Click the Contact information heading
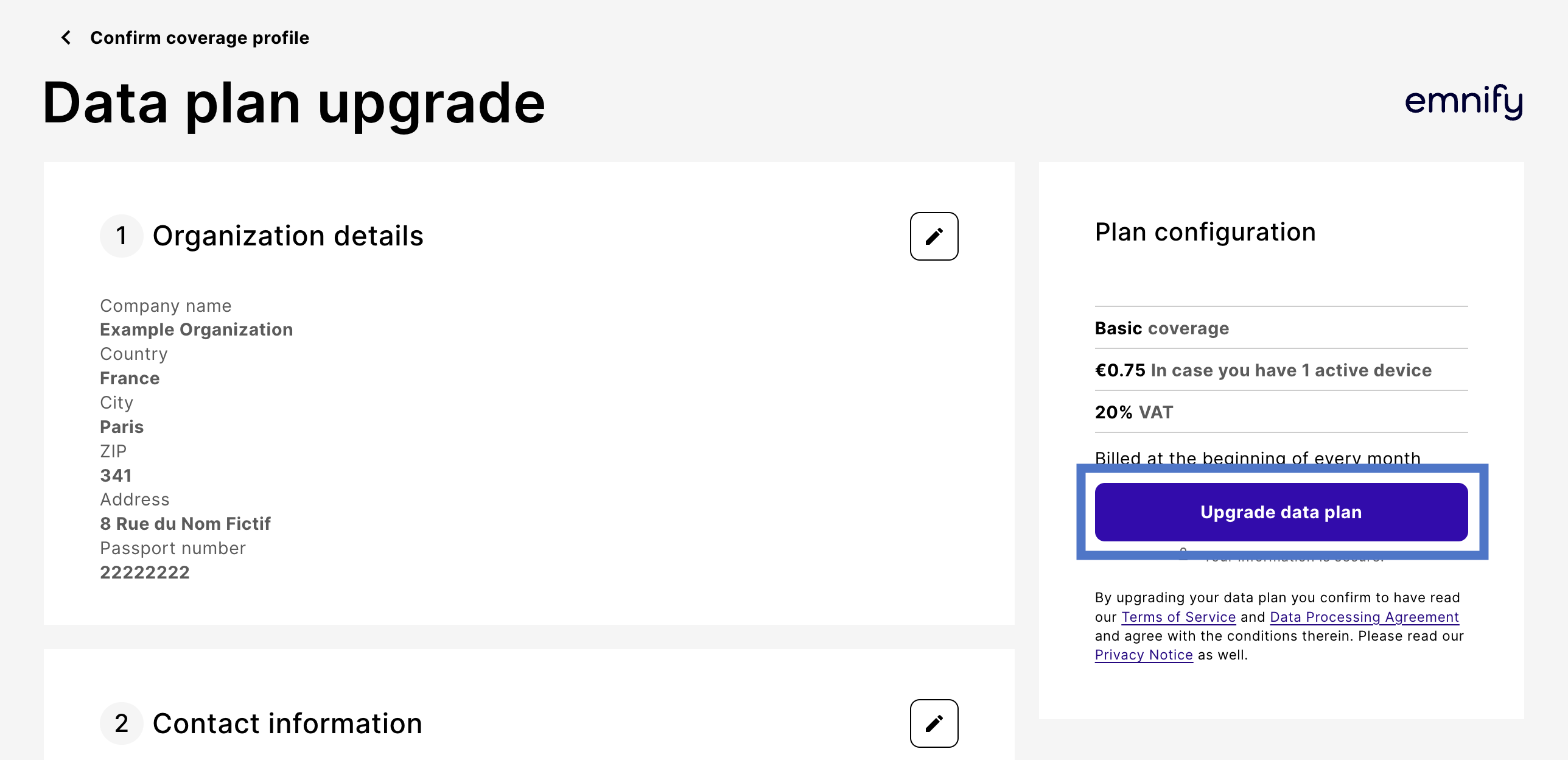This screenshot has height=760, width=1568. click(287, 723)
